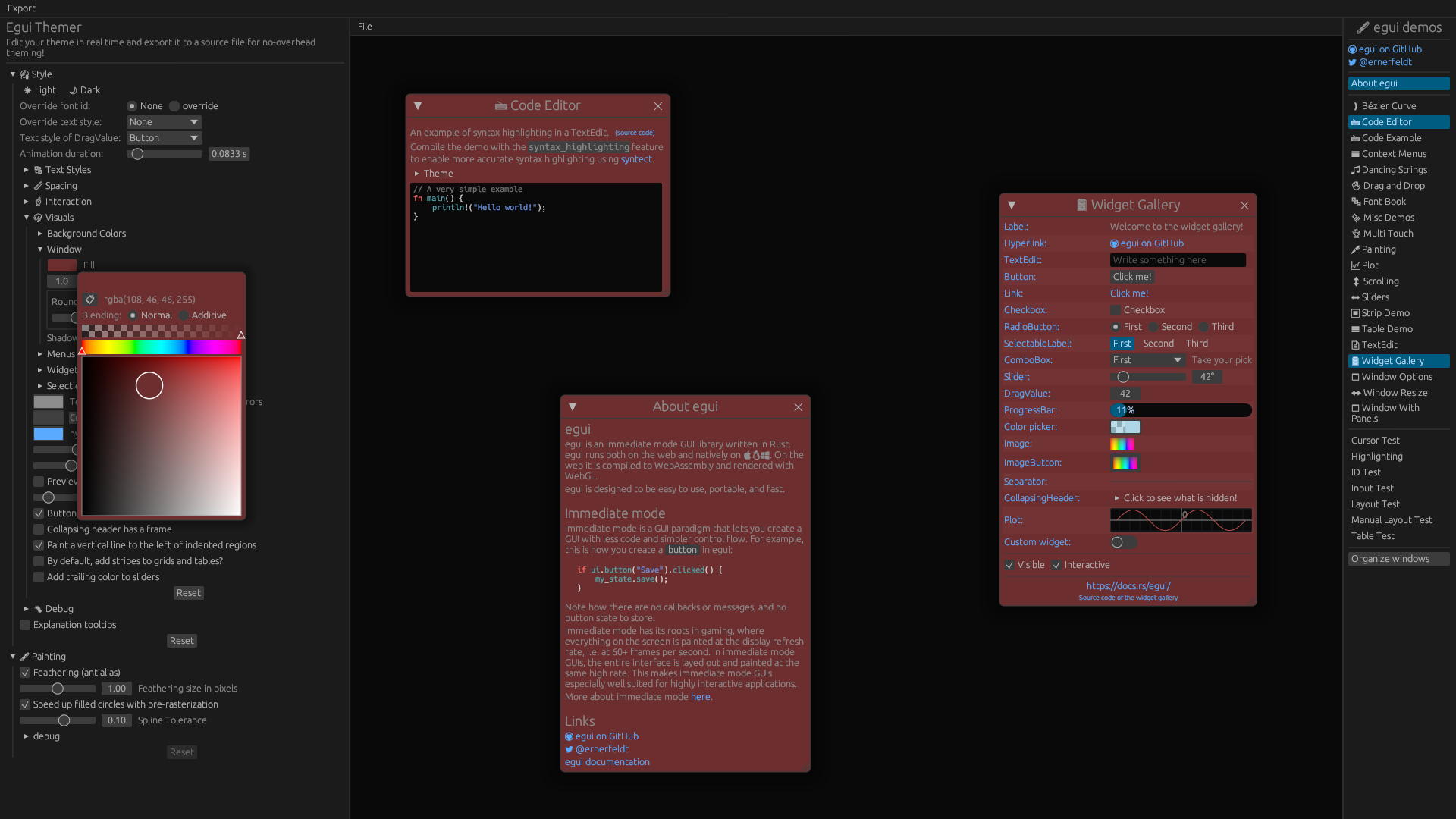Enable the Checkbox in Widget Gallery

(x=1116, y=309)
